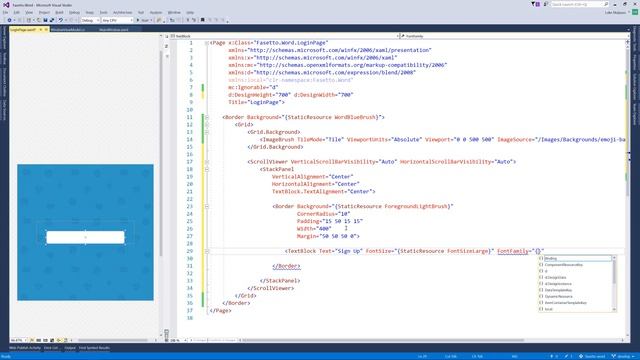Select ItemContainerTemplateKey in the IntelliSense list
The width and height of the screenshot is (640, 360).
tap(576, 303)
